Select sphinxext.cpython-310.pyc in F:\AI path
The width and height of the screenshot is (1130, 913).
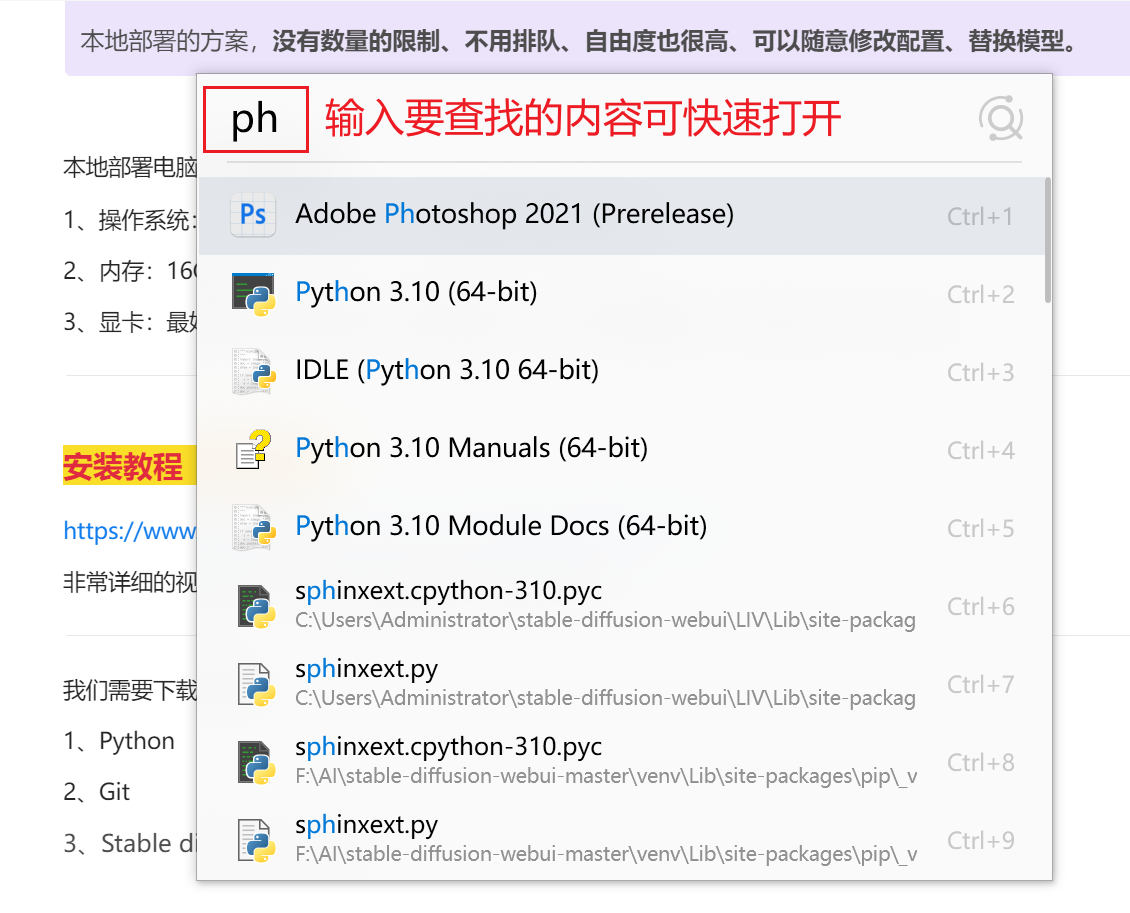click(621, 761)
